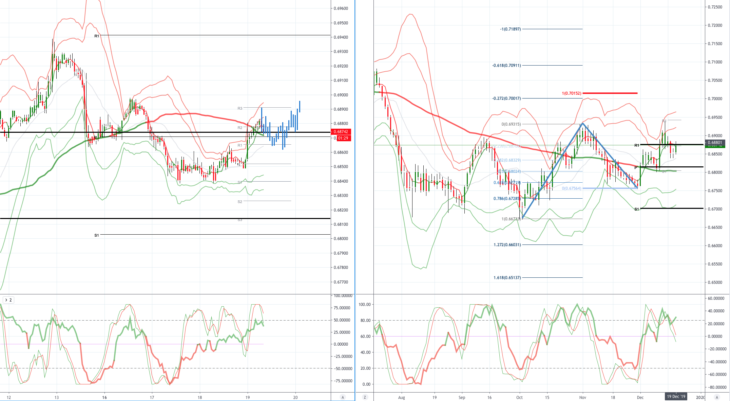Select the 1.618(0.65137) Fibonacci extension label
This screenshot has width=730, height=401.
(507, 278)
